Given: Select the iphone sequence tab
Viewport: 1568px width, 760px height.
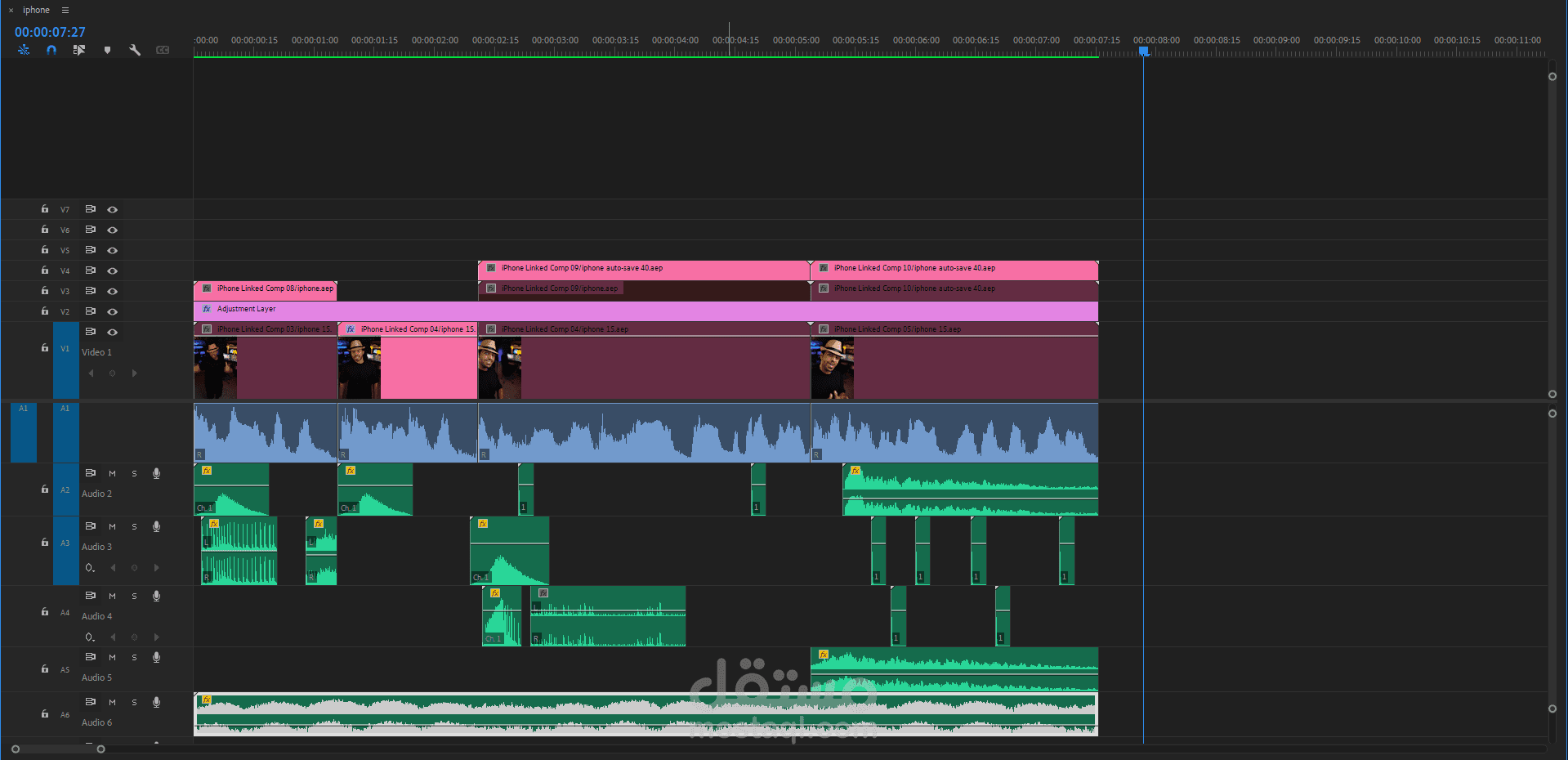Looking at the screenshot, I should click(36, 11).
